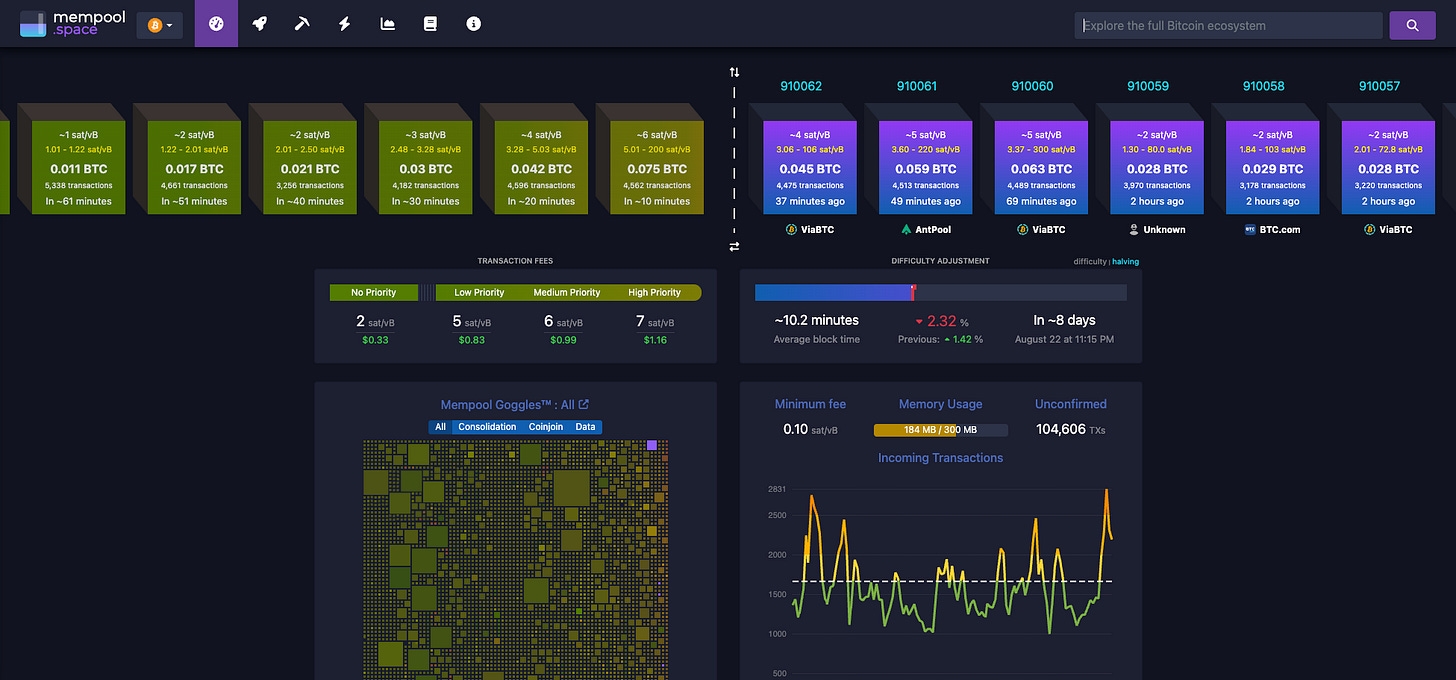
Task: View statistics via the chart icon
Action: point(387,23)
